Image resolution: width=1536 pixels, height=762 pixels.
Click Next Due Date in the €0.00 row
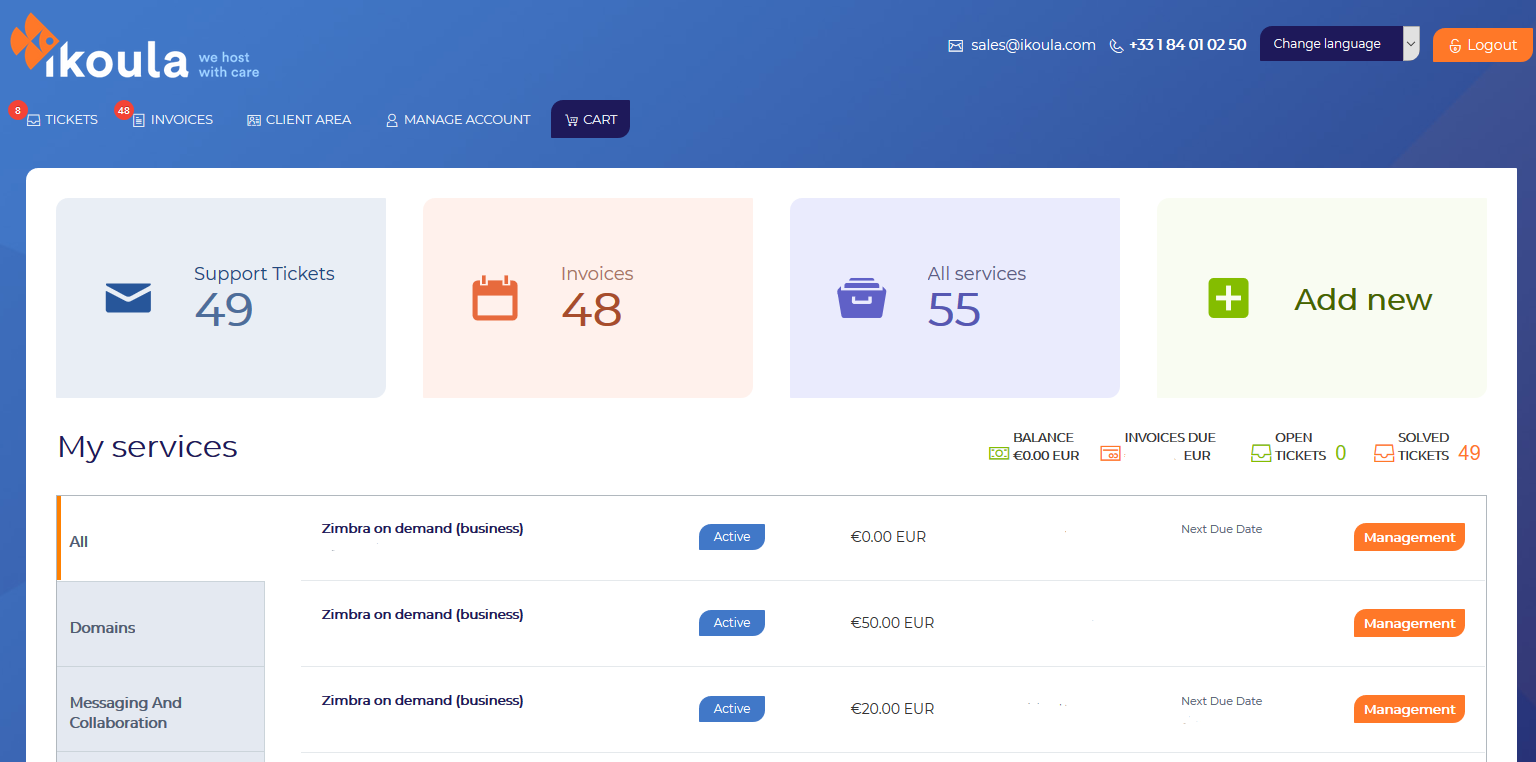pyautogui.click(x=1221, y=529)
